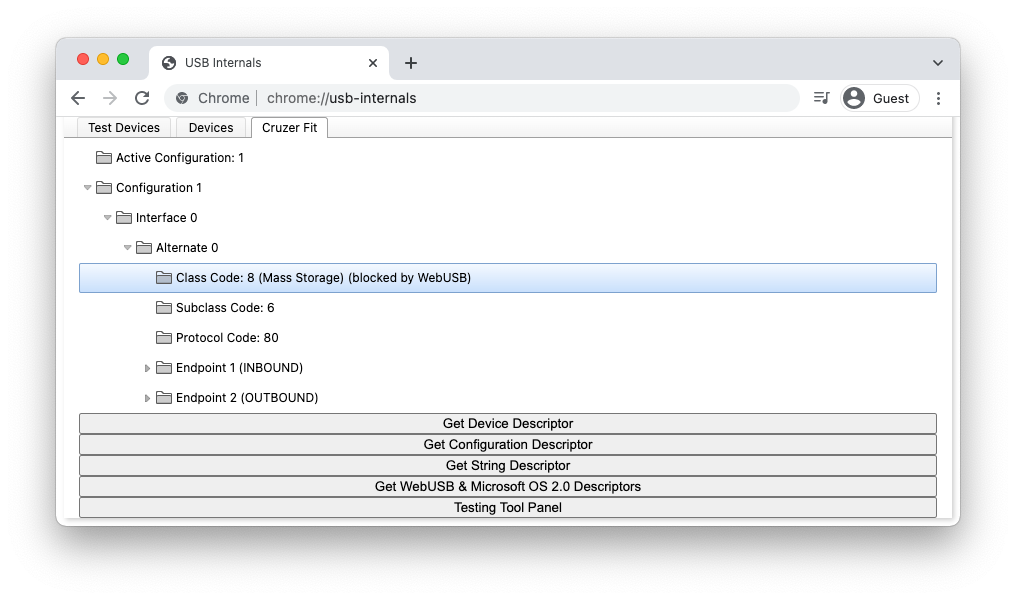Select the 'Alternate 0' label
The image size is (1016, 600).
pyautogui.click(x=187, y=248)
